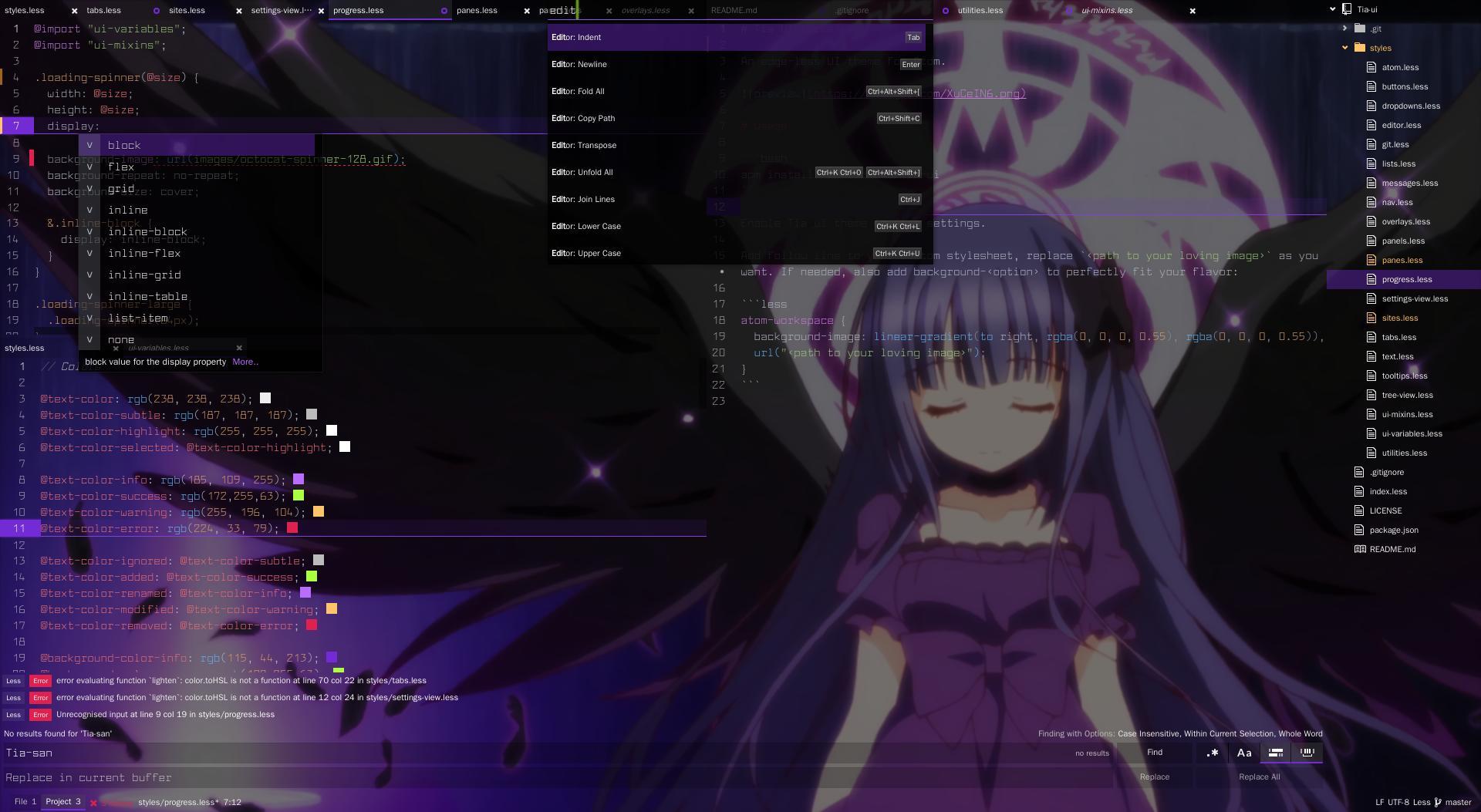Click the book icon beside README.md in the tree view
Image resolution: width=1481 pixels, height=812 pixels.
coord(1360,549)
